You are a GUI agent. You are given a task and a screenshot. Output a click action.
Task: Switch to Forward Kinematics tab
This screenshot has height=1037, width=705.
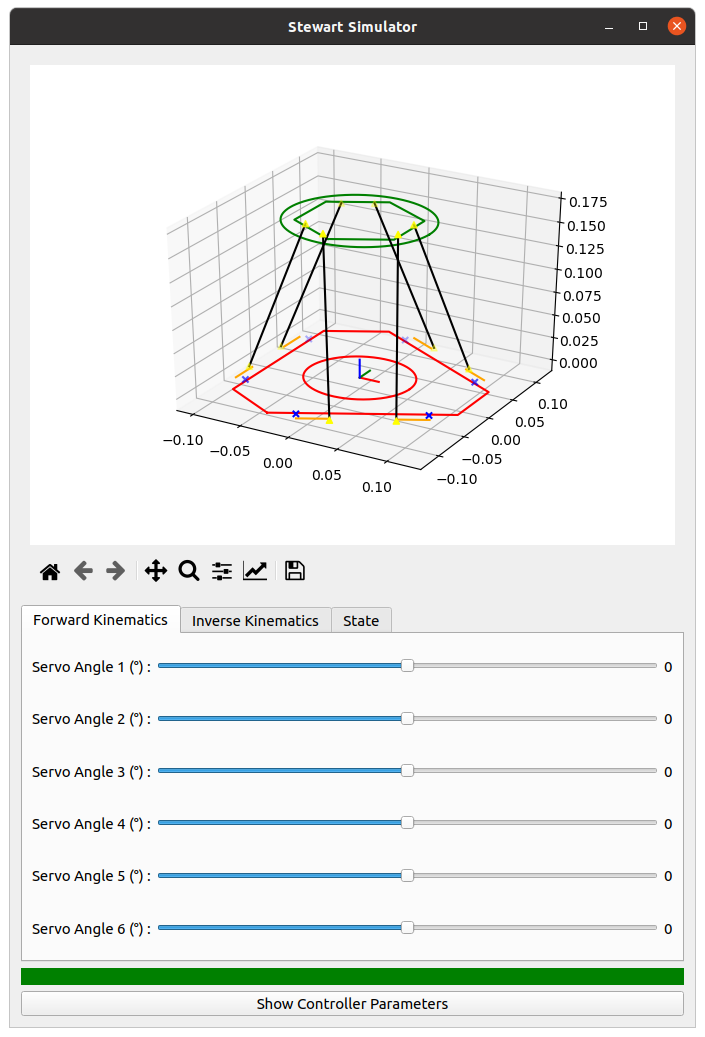click(101, 620)
